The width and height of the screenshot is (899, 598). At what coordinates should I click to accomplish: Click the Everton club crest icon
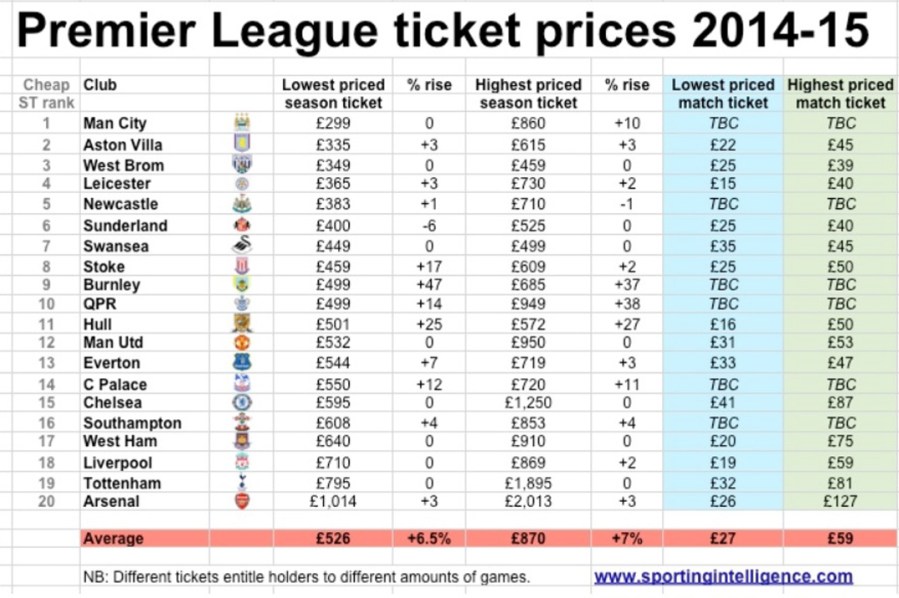(241, 363)
